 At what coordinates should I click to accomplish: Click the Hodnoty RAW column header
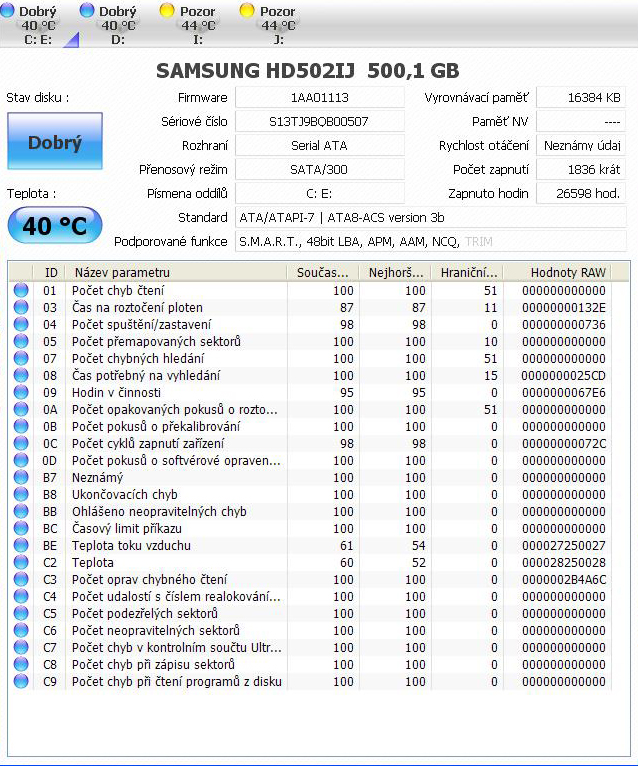click(x=558, y=273)
